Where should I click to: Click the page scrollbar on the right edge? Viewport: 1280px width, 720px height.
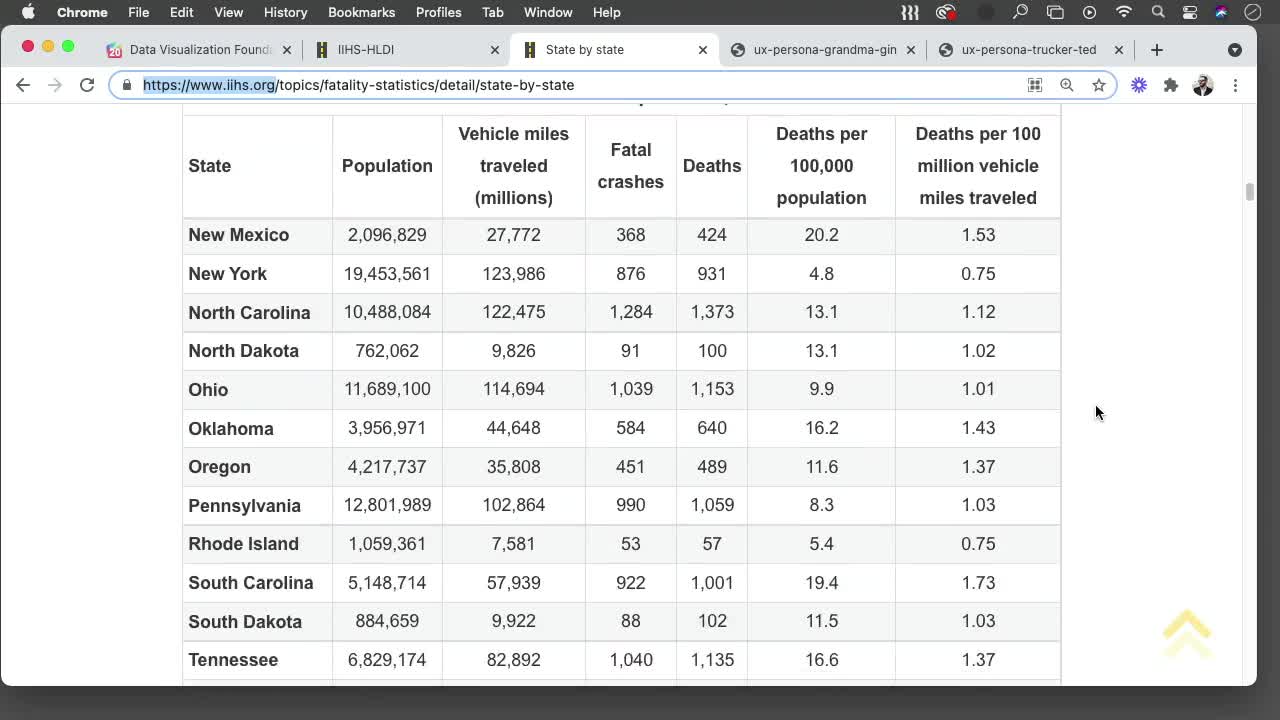(1250, 190)
